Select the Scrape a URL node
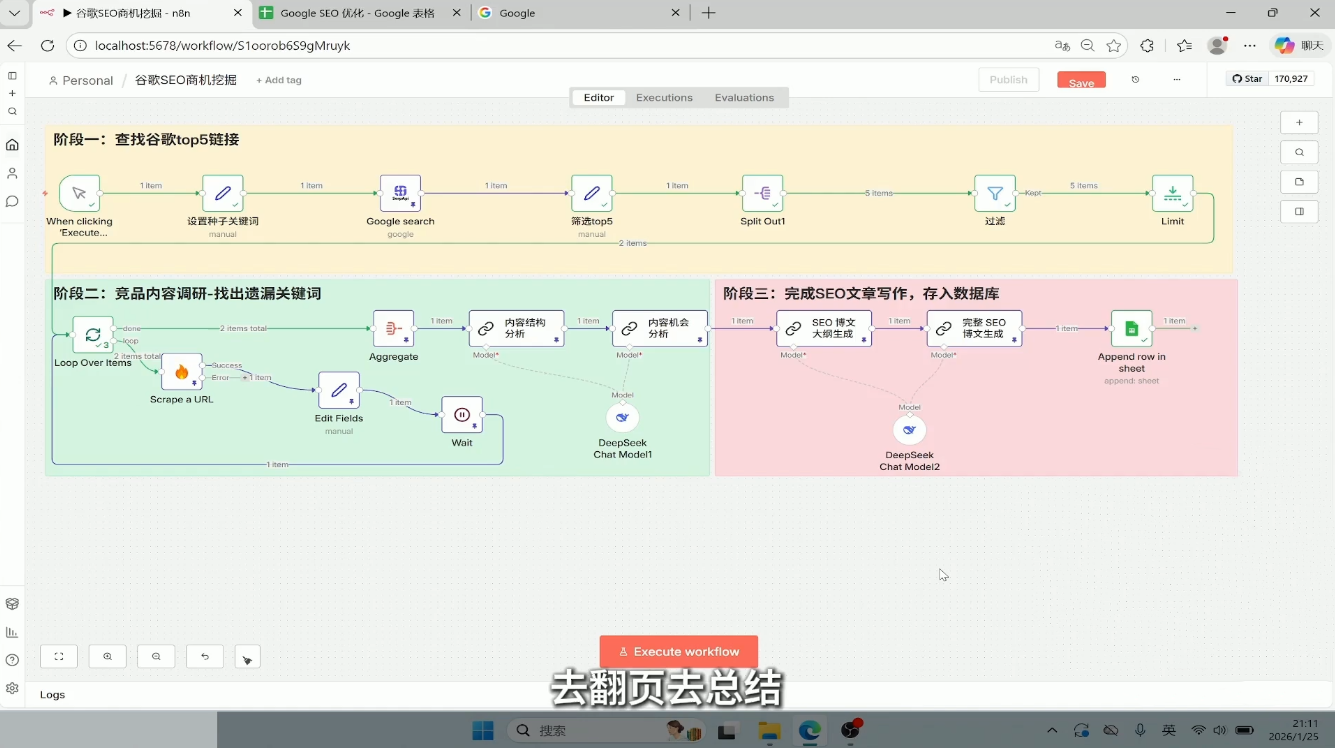Screen dimensions: 1335x748 tap(181, 372)
